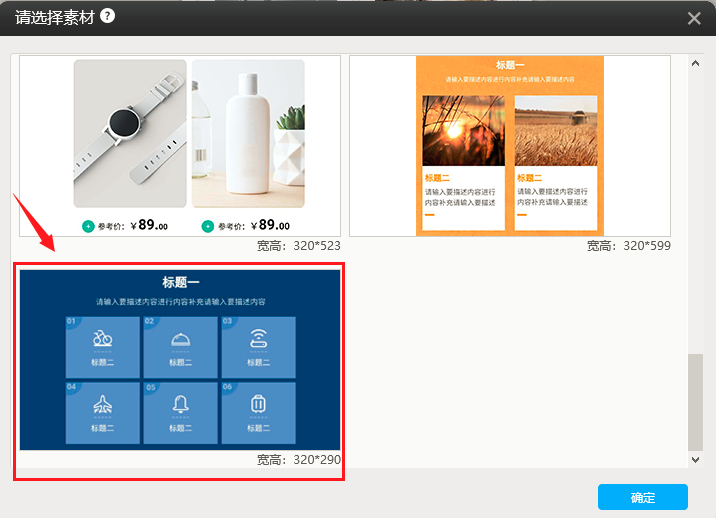Click the food cloche icon in tile 02

[180, 338]
